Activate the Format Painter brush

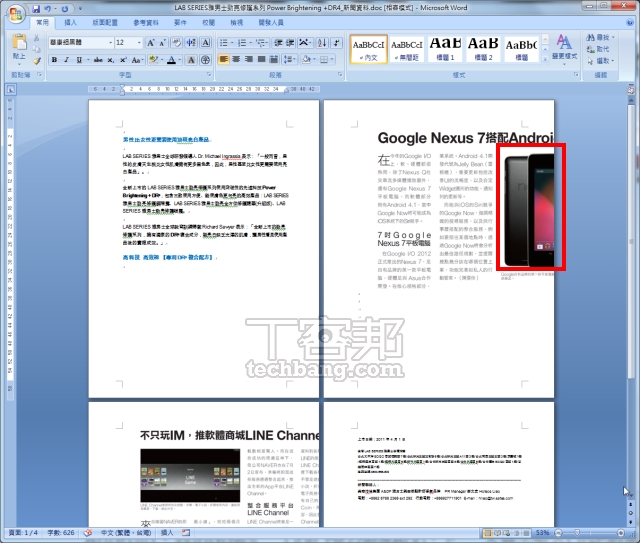click(37, 61)
